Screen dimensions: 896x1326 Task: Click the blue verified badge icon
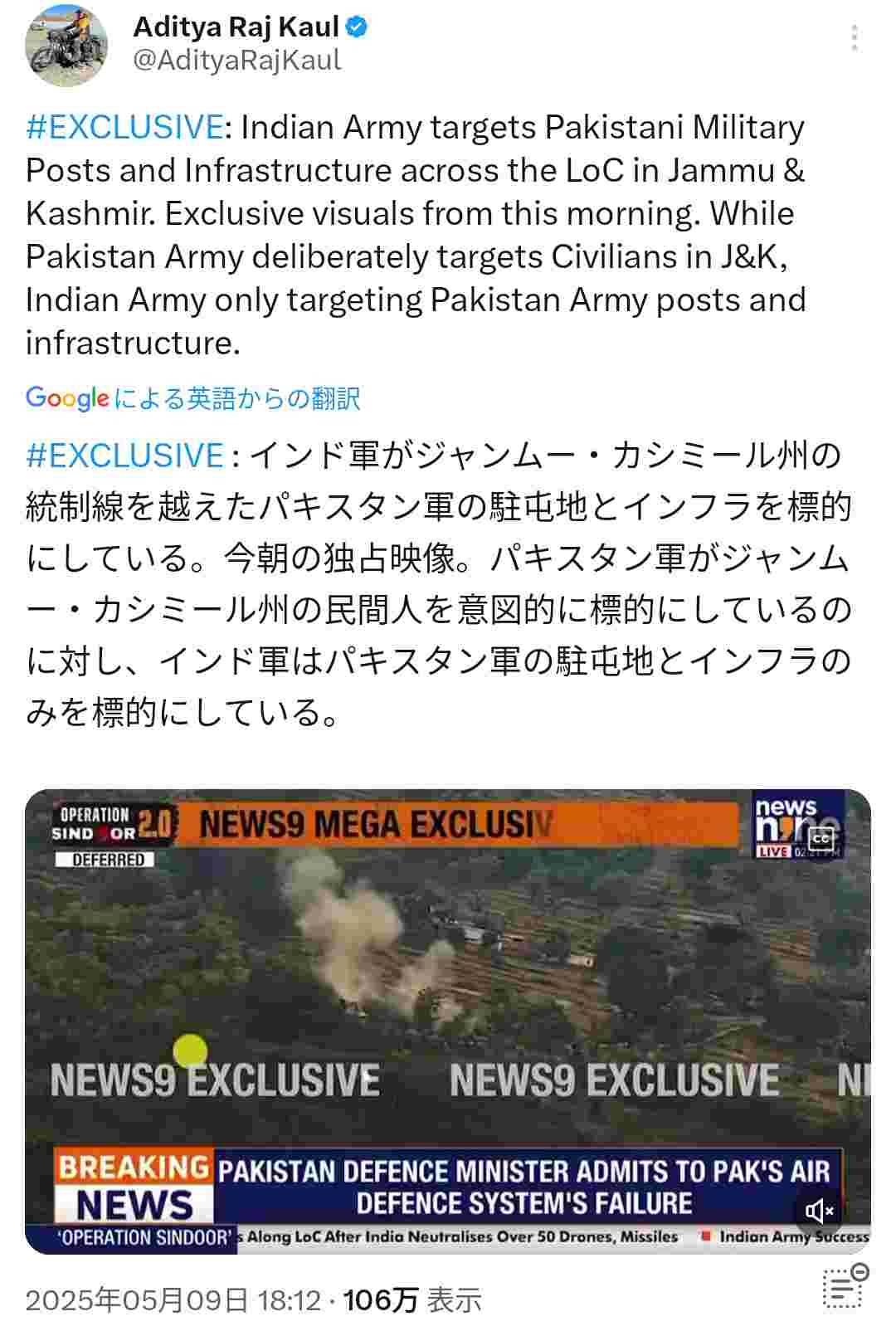point(357,27)
